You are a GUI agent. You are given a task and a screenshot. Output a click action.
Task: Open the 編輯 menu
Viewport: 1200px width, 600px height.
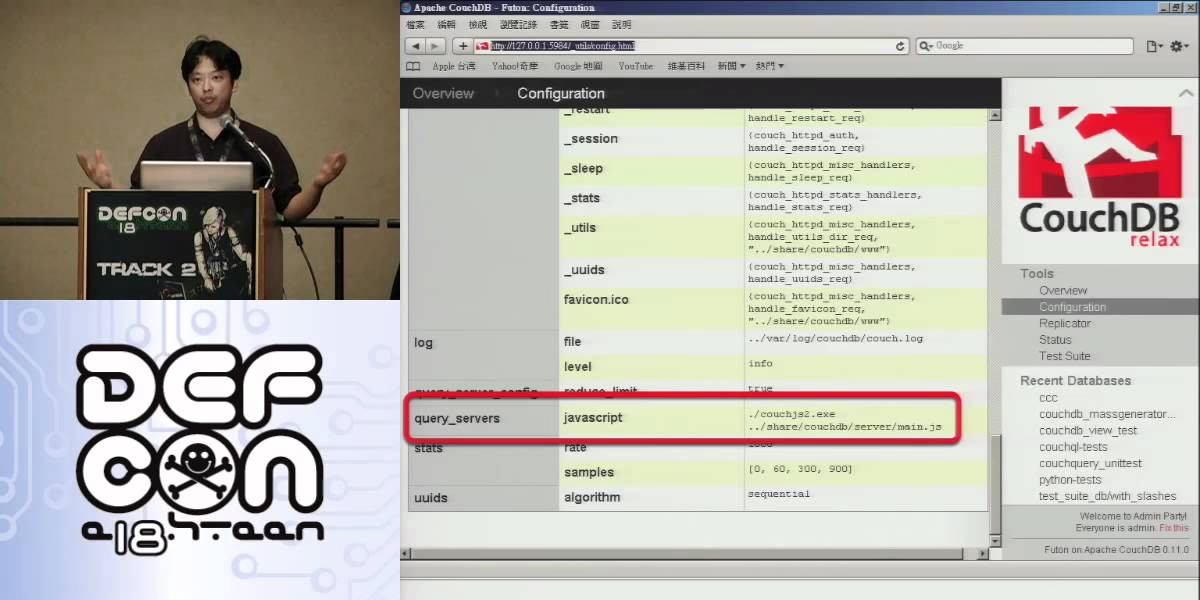(446, 25)
